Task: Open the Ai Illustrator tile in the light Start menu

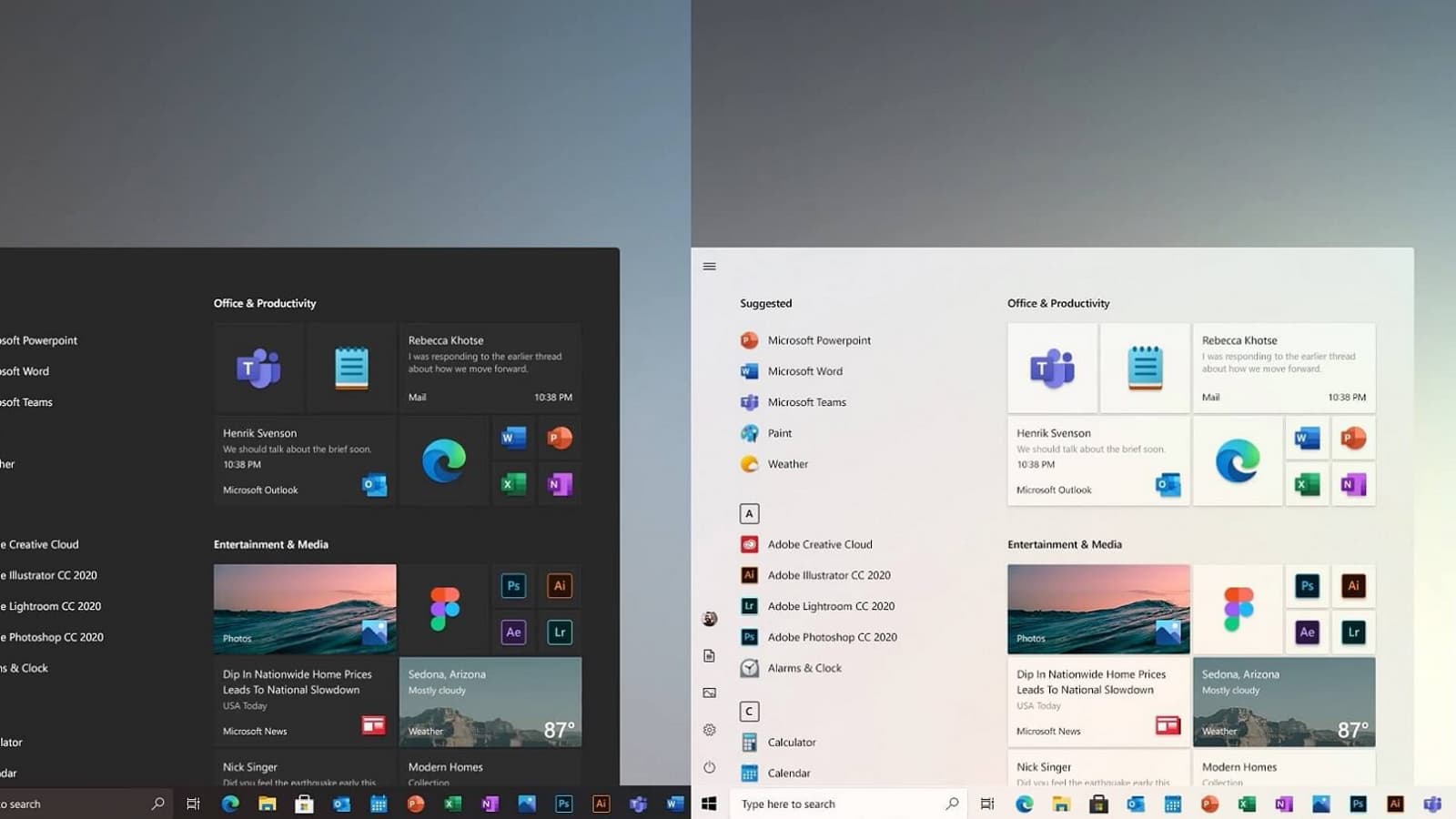Action: click(x=1354, y=586)
